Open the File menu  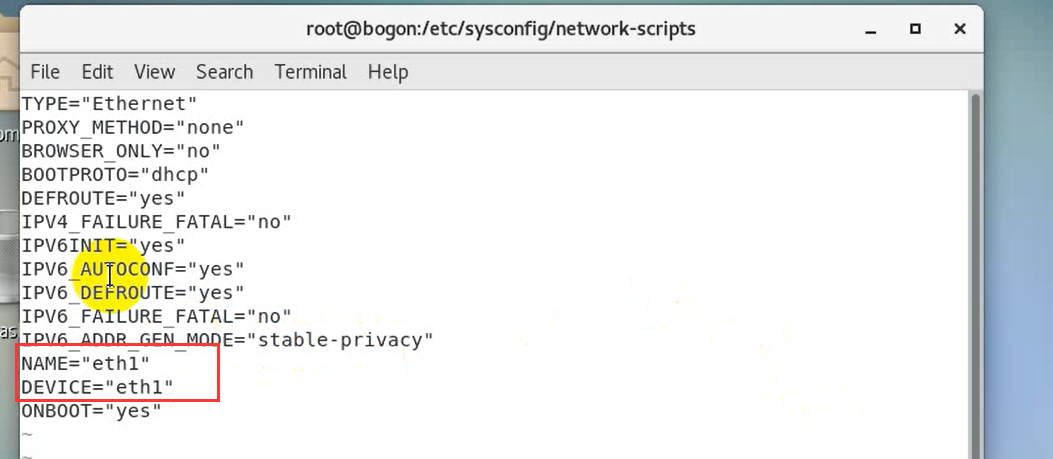(45, 72)
